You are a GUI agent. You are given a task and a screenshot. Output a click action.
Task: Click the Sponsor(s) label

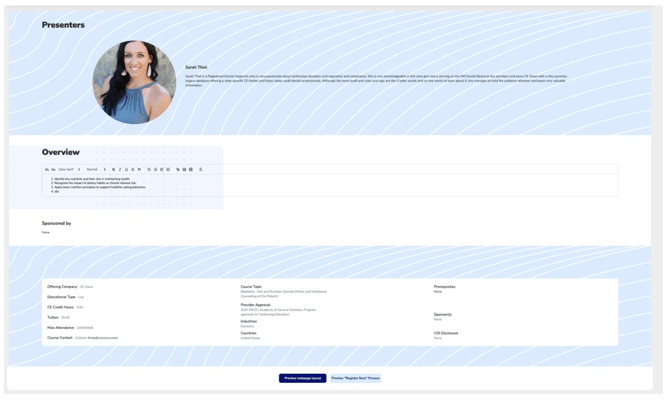(x=443, y=315)
